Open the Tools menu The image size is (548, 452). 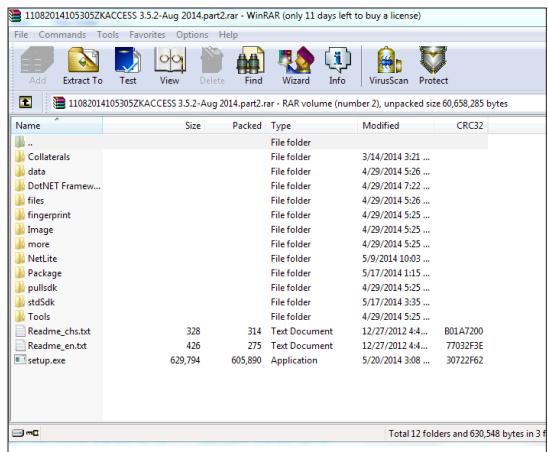click(x=108, y=35)
